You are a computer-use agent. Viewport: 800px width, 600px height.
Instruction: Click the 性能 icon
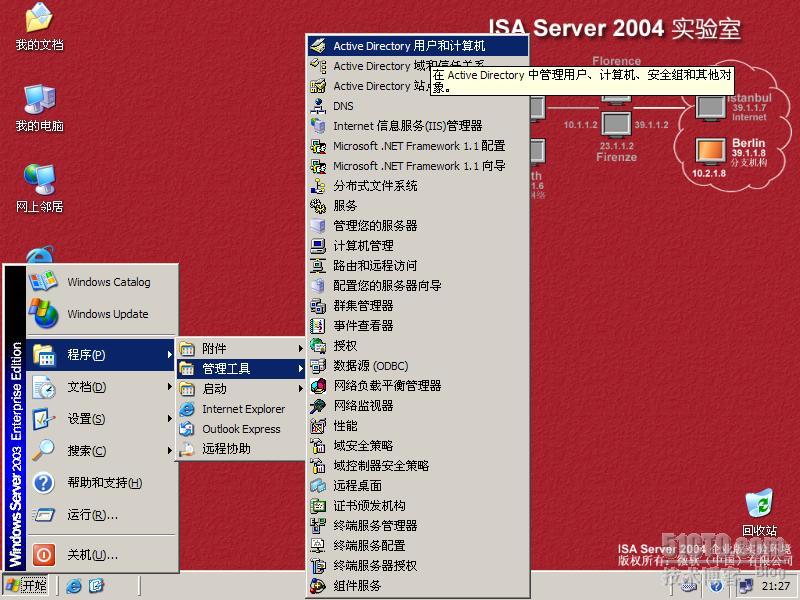pyautogui.click(x=318, y=426)
